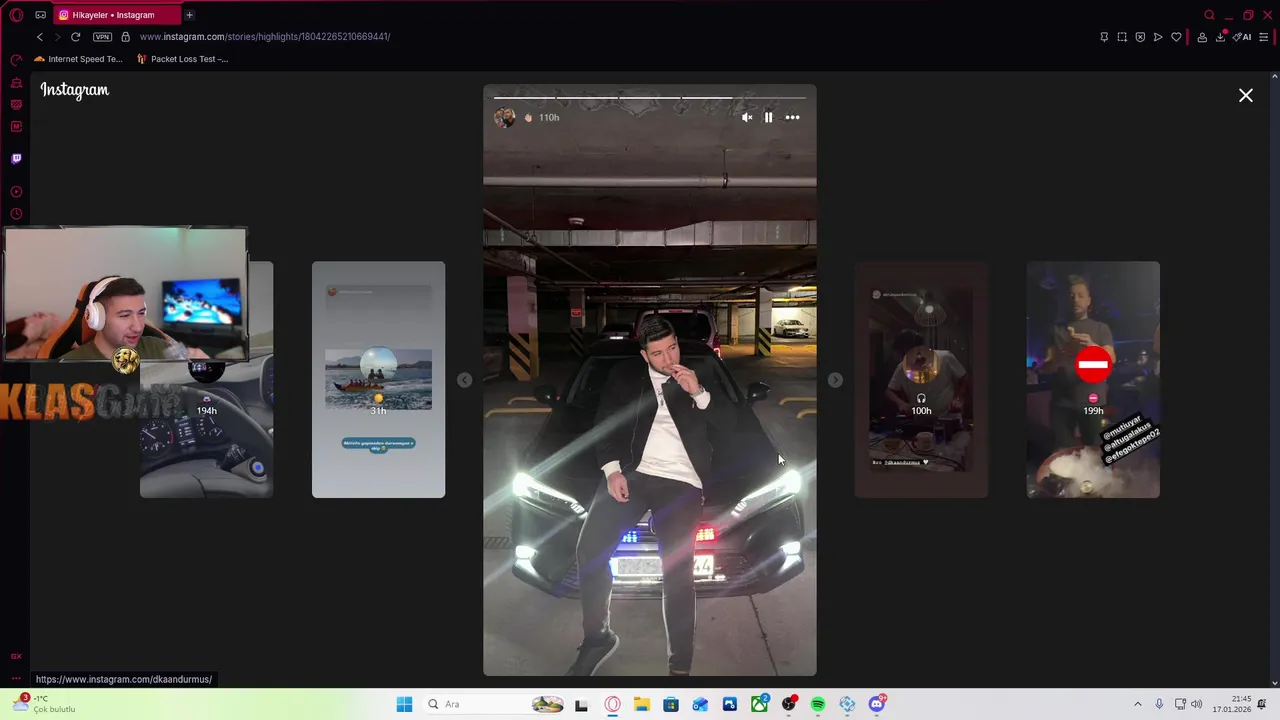Open the 199h story thumbnail

[1093, 380]
